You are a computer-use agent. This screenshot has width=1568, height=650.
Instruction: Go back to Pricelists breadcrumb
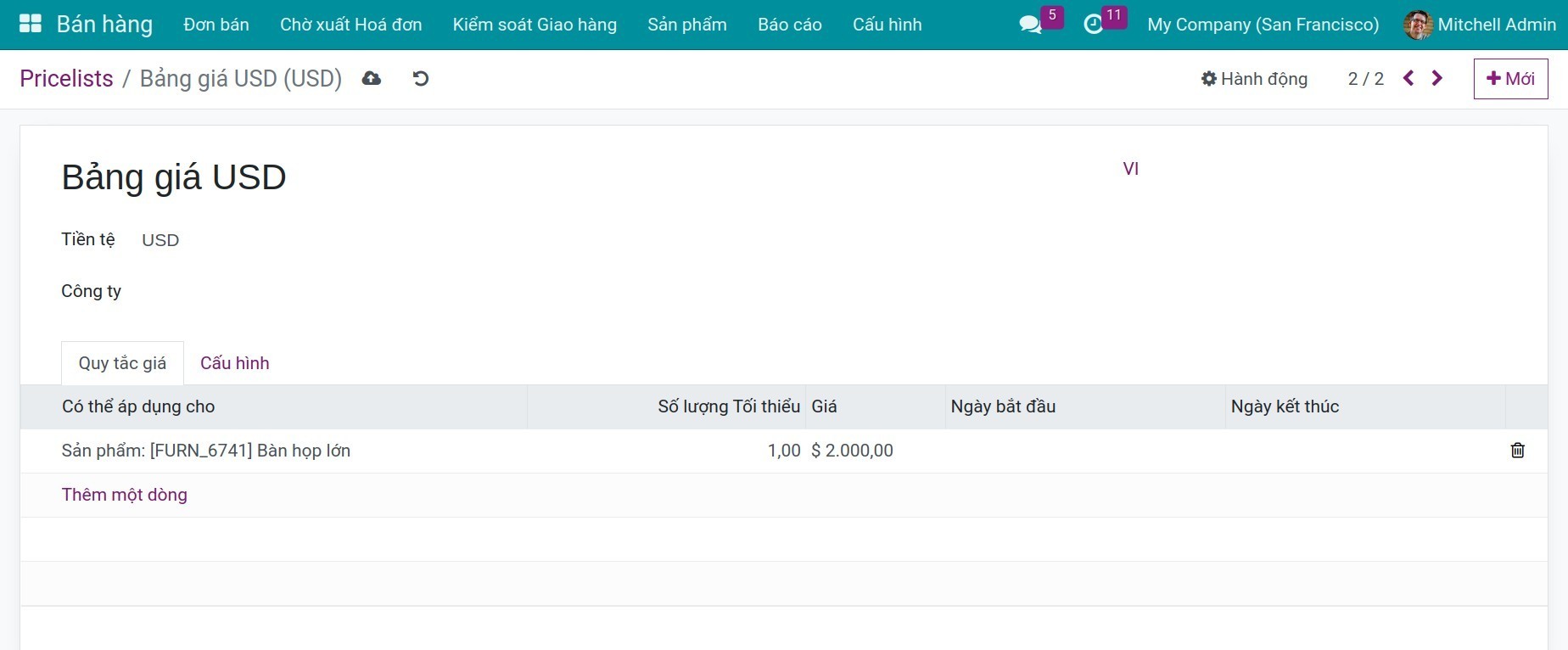66,79
